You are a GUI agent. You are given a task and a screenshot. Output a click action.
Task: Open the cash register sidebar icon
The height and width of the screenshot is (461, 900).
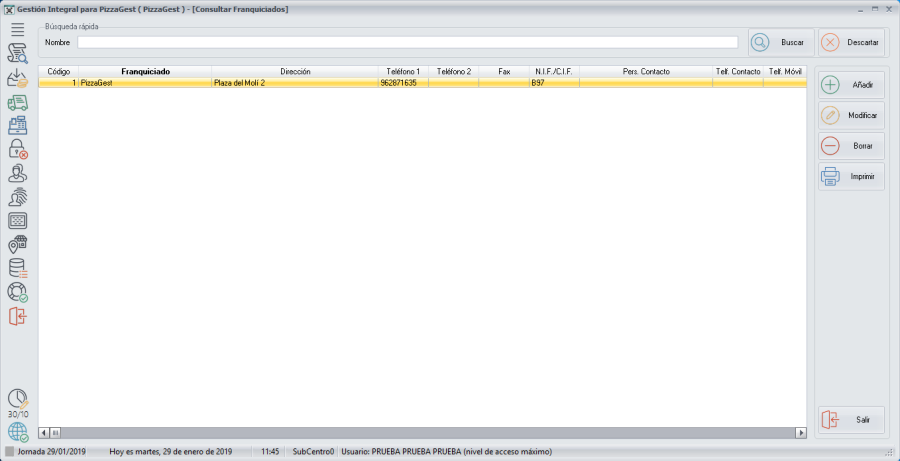[x=17, y=126]
